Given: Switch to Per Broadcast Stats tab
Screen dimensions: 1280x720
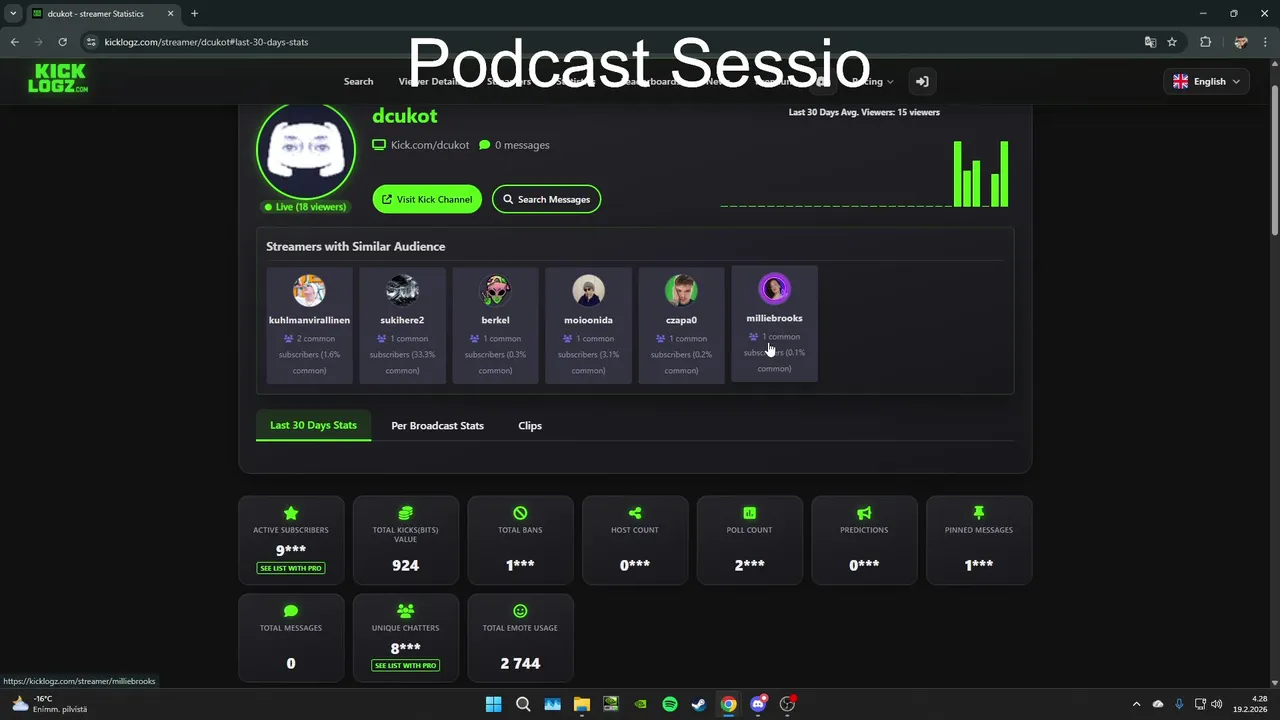Looking at the screenshot, I should 437,425.
